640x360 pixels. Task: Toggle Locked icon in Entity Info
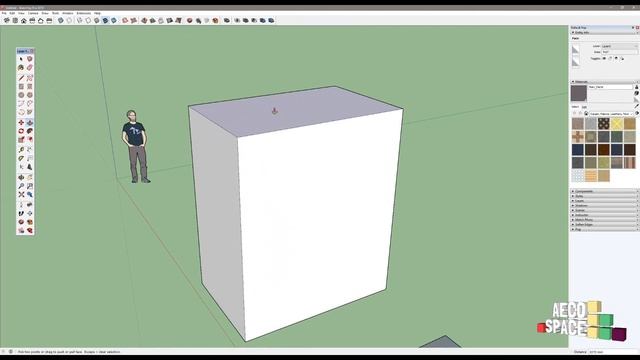(610, 58)
